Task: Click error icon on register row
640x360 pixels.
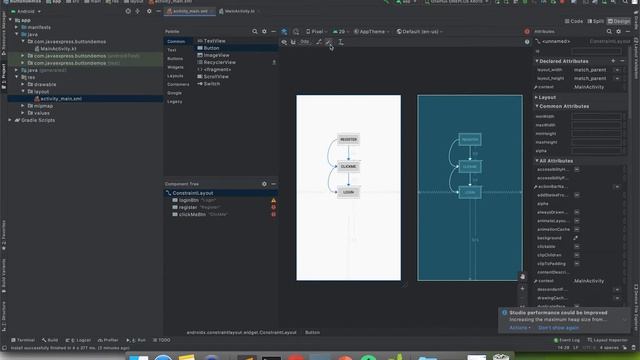Action: coord(273,207)
